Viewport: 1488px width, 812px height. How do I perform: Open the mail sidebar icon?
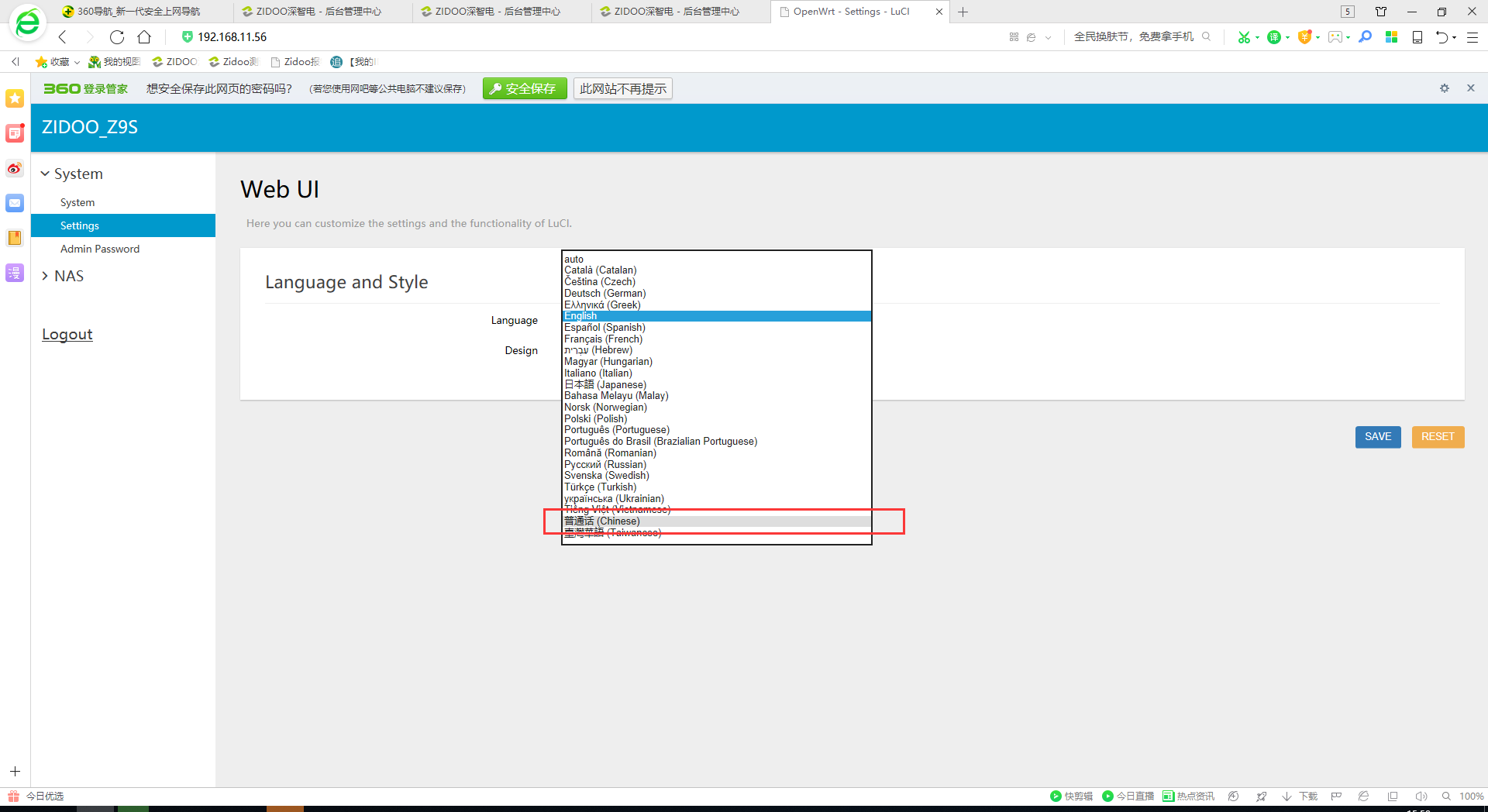[15, 203]
